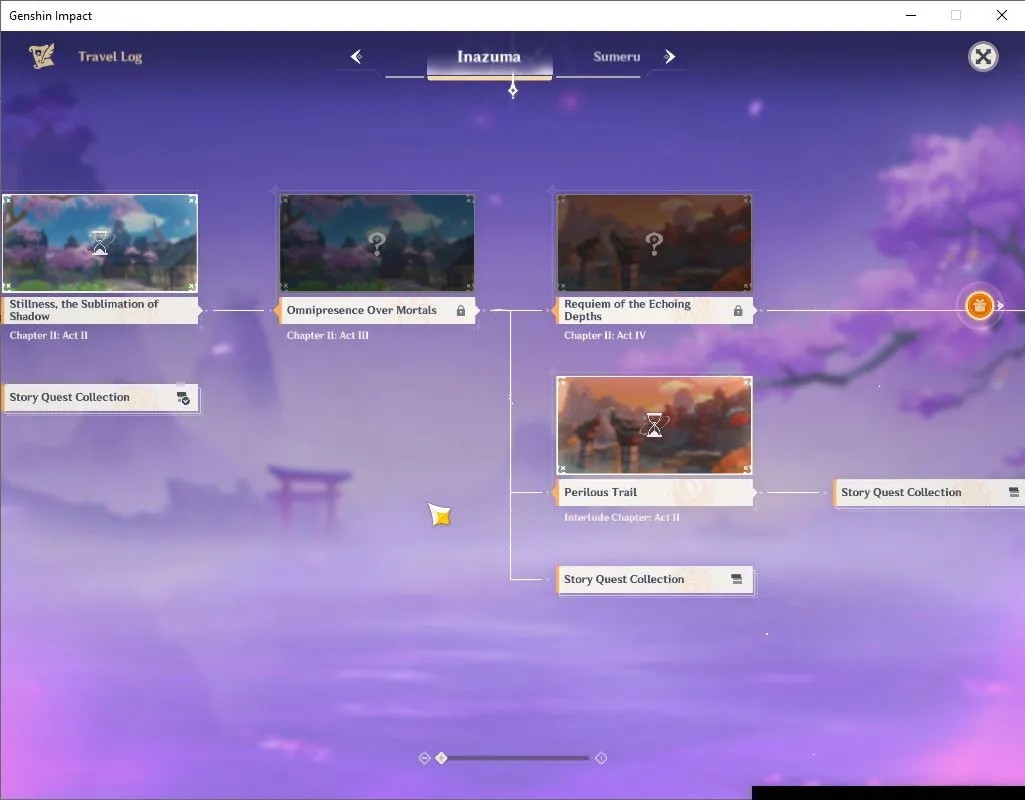Open Story Quest Collection under Chapter II Act II
Screen dimensions: 1025x800
(x=101, y=398)
